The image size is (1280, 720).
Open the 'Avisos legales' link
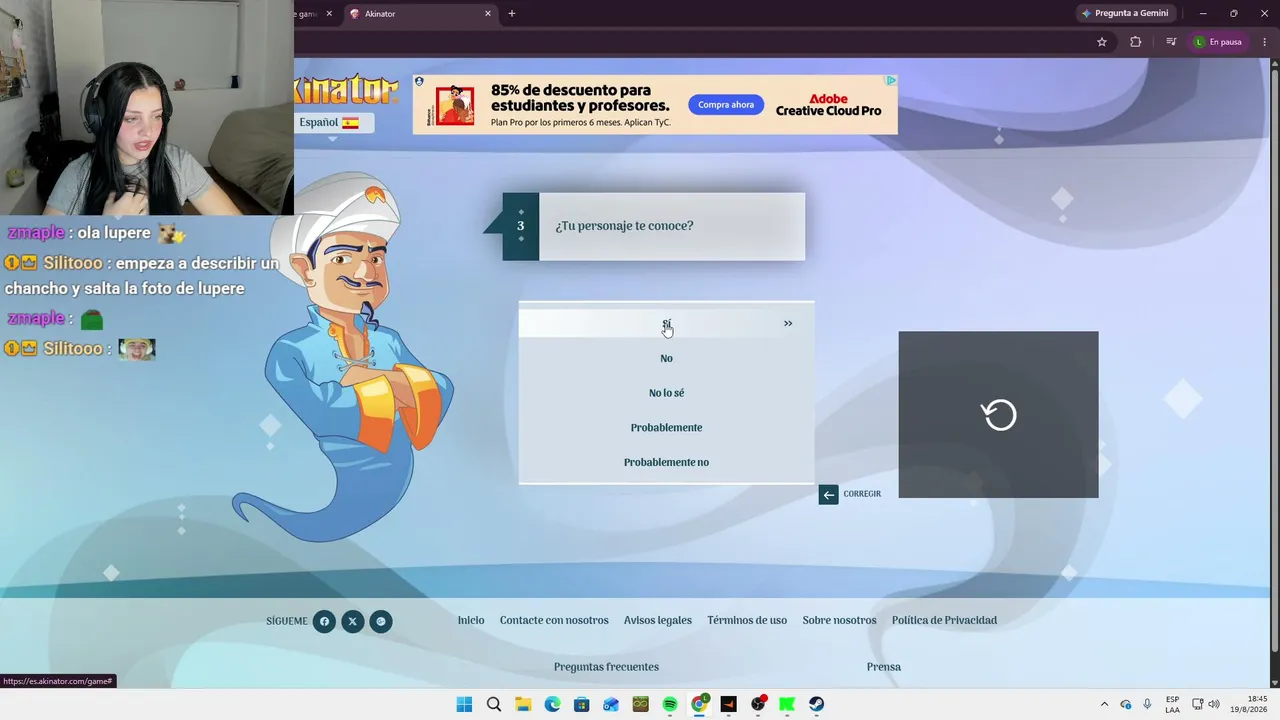pyautogui.click(x=658, y=620)
